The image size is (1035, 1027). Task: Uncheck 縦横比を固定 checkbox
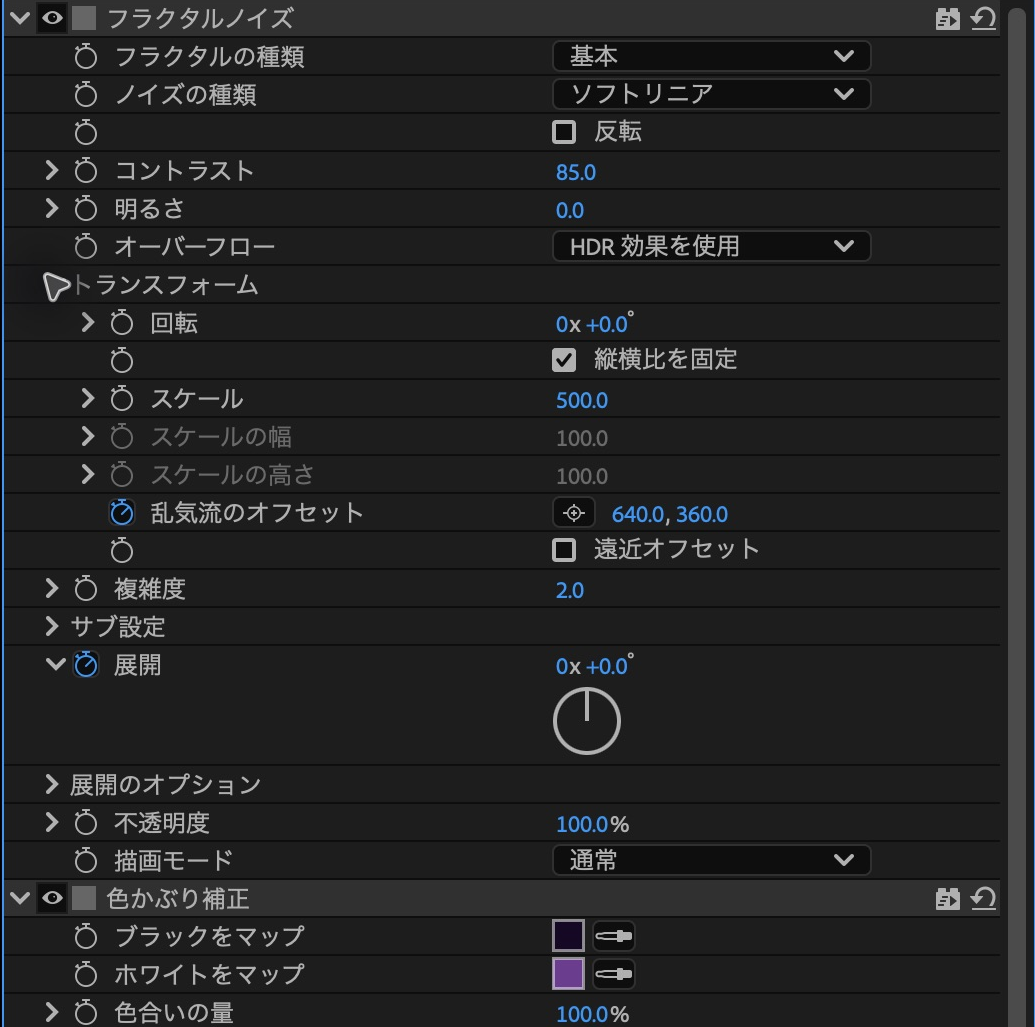coord(564,360)
